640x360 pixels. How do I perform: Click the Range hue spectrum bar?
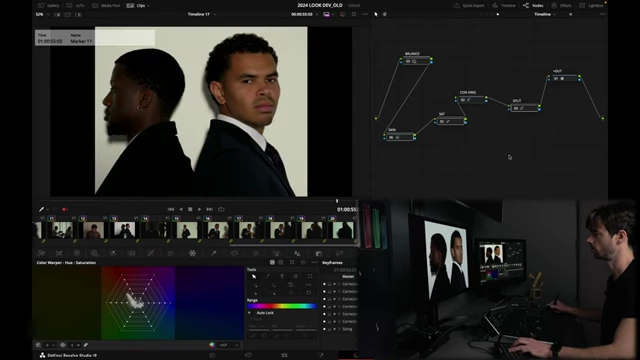click(282, 306)
